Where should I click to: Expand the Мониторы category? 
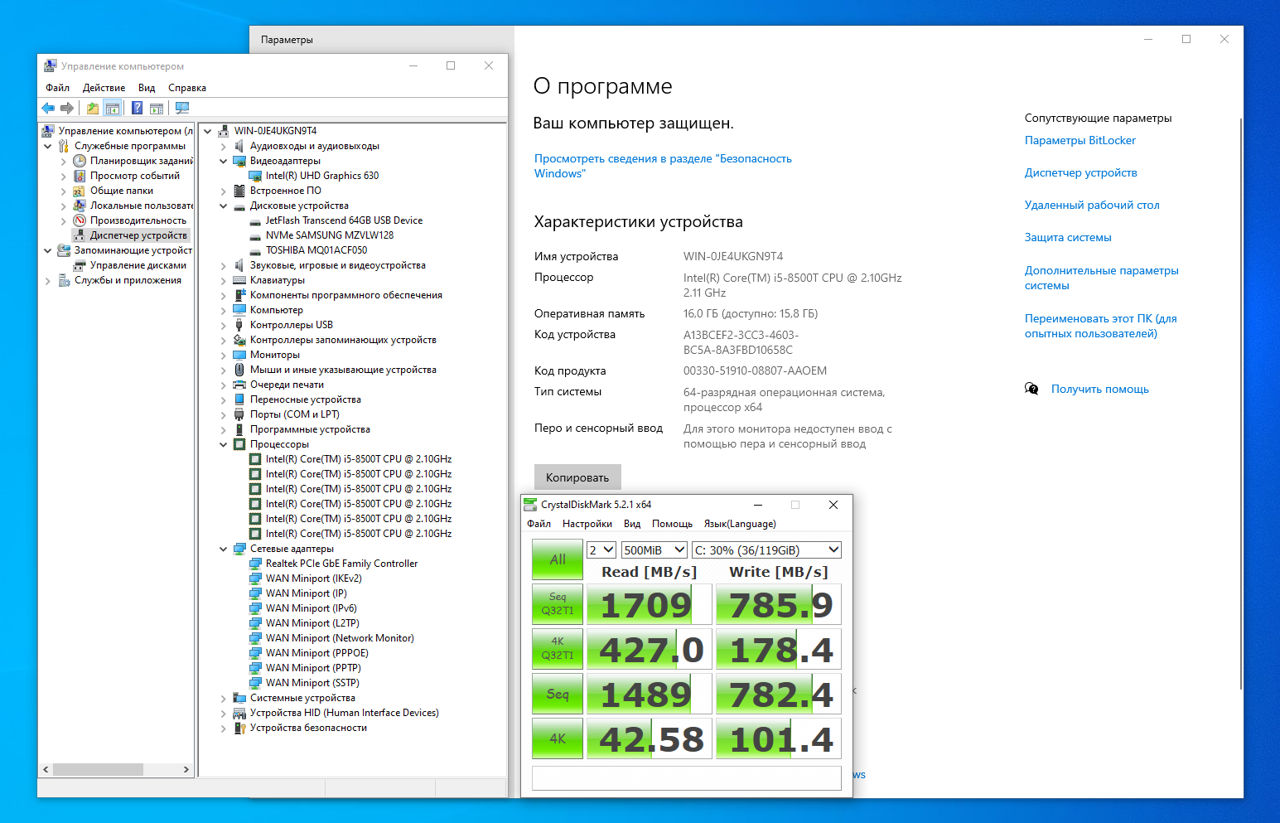pyautogui.click(x=224, y=355)
